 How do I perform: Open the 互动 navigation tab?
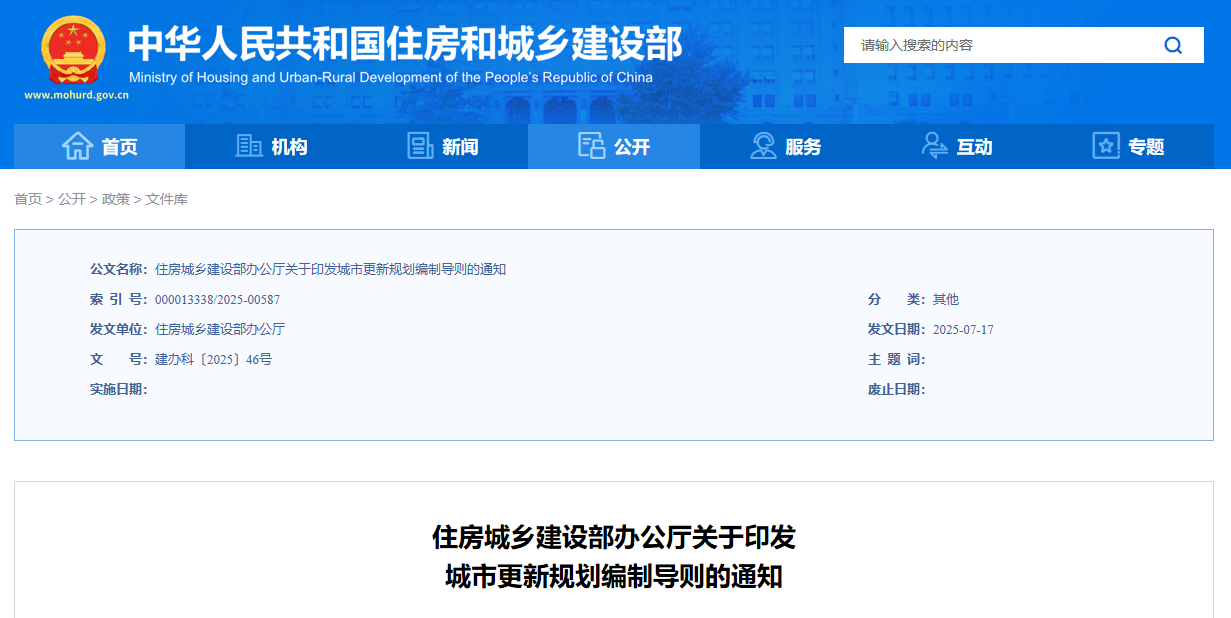[x=957, y=146]
